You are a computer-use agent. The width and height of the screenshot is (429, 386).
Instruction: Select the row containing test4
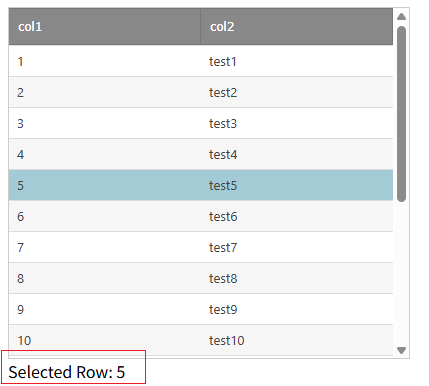(x=201, y=154)
